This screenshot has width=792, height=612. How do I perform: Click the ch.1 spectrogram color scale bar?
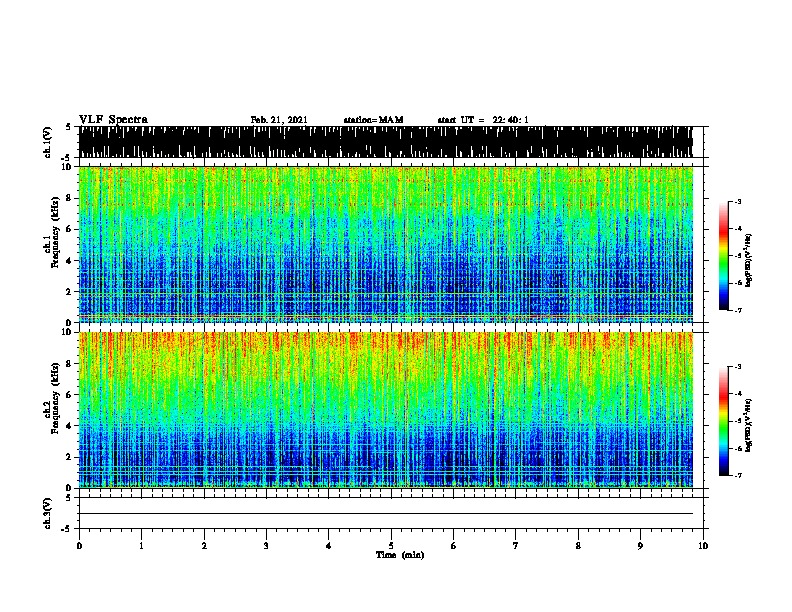click(724, 256)
